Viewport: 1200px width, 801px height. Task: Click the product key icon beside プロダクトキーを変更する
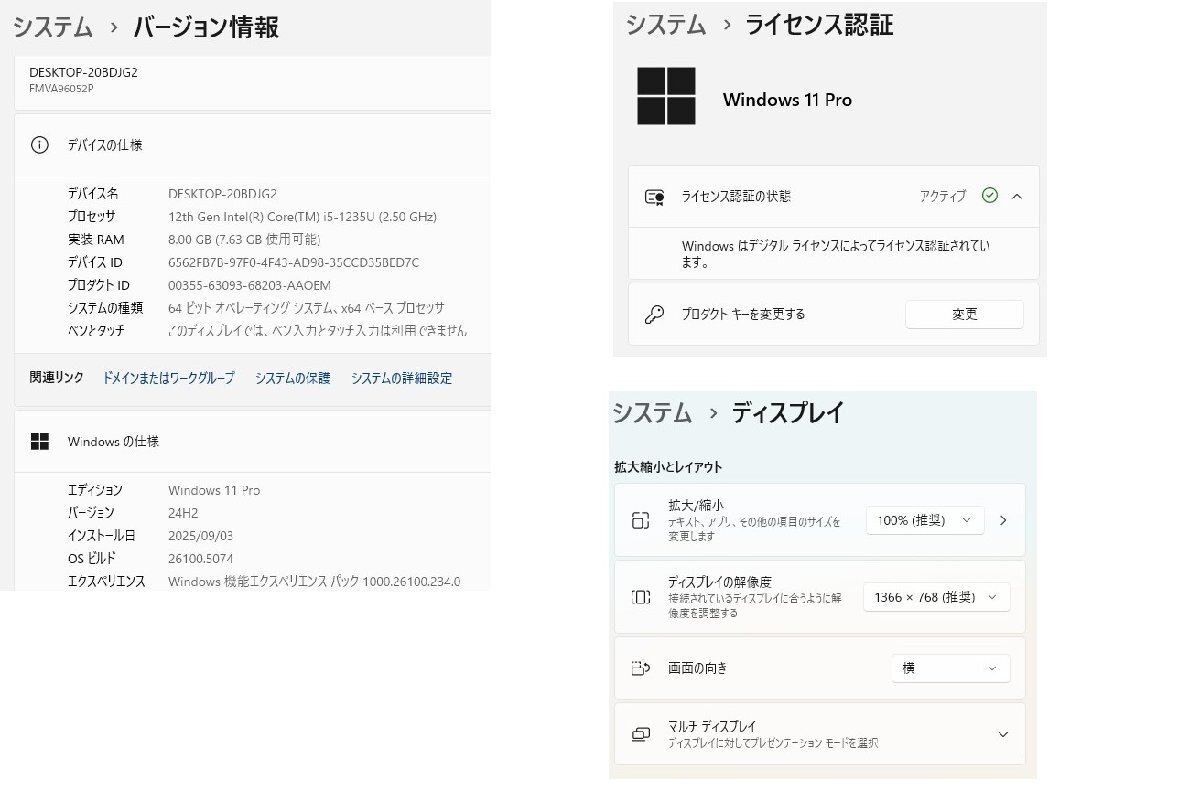pos(656,313)
